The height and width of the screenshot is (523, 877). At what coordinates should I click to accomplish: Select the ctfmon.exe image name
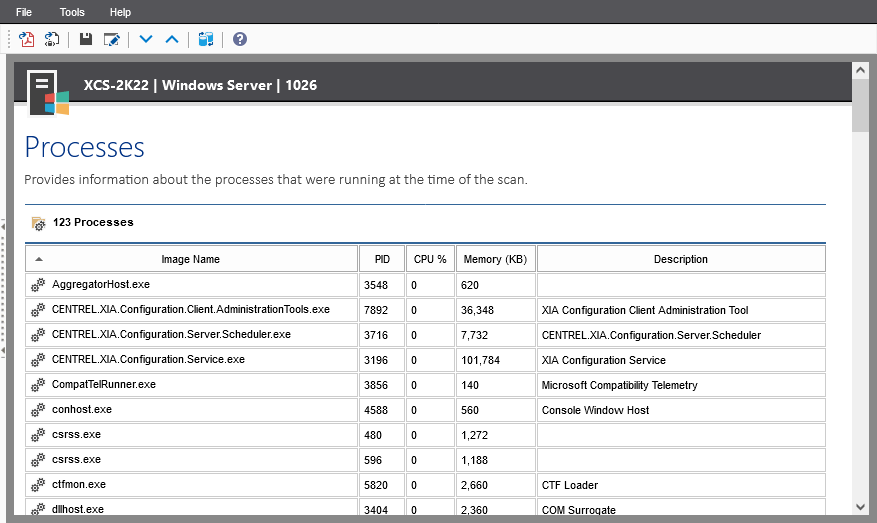coord(78,484)
